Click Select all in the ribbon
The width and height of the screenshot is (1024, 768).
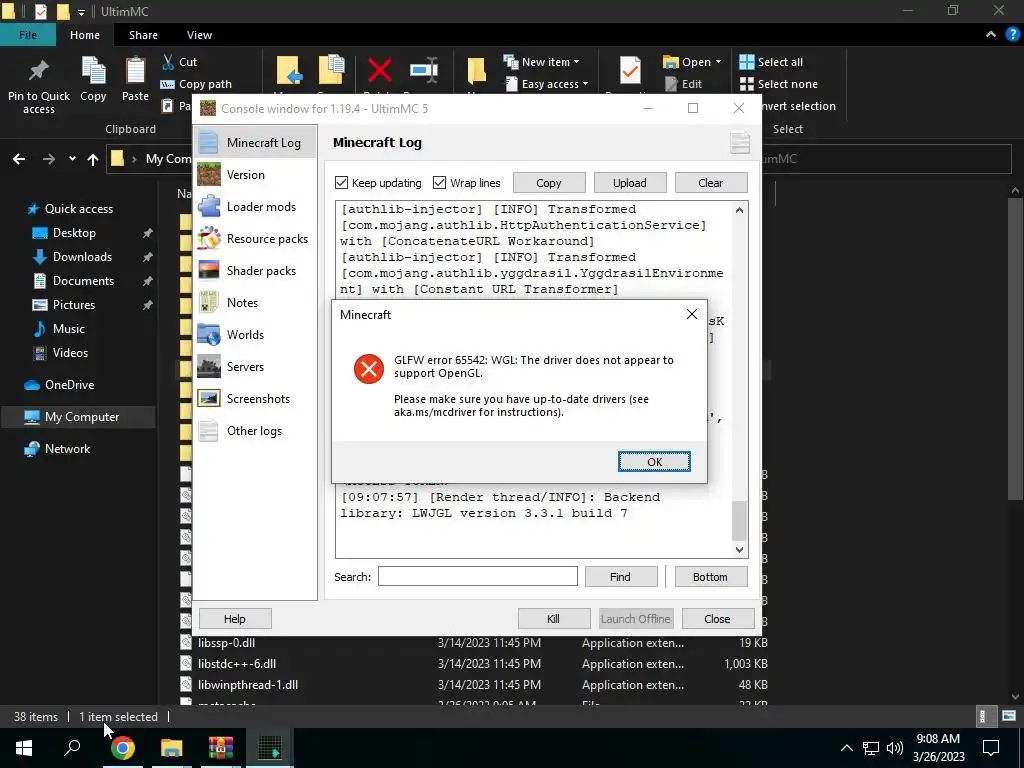coord(771,61)
